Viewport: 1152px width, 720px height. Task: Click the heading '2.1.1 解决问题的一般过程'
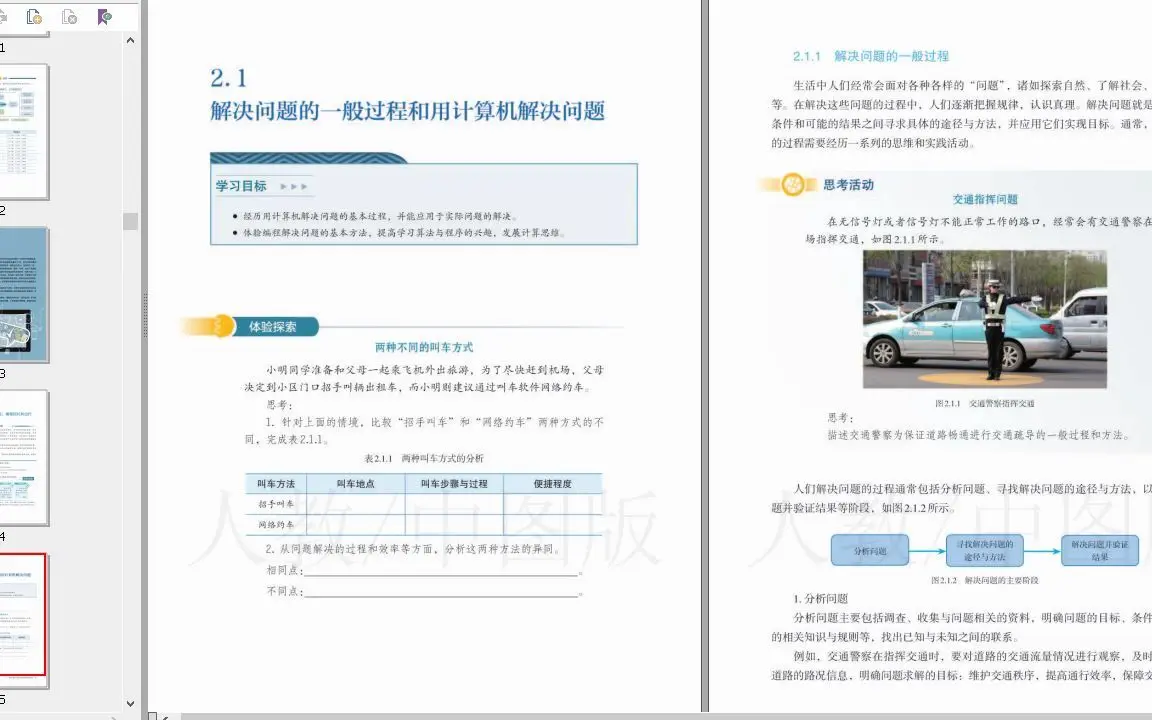(871, 56)
